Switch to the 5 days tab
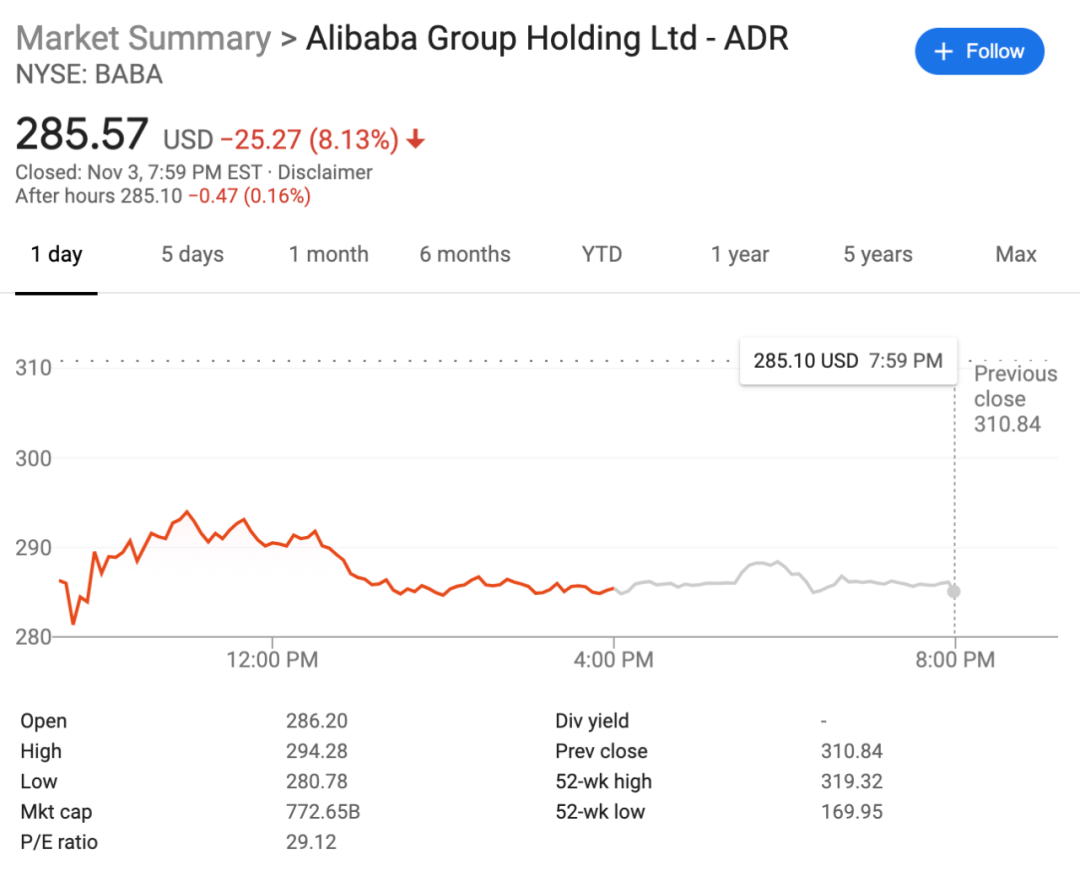The width and height of the screenshot is (1080, 871). [x=193, y=254]
